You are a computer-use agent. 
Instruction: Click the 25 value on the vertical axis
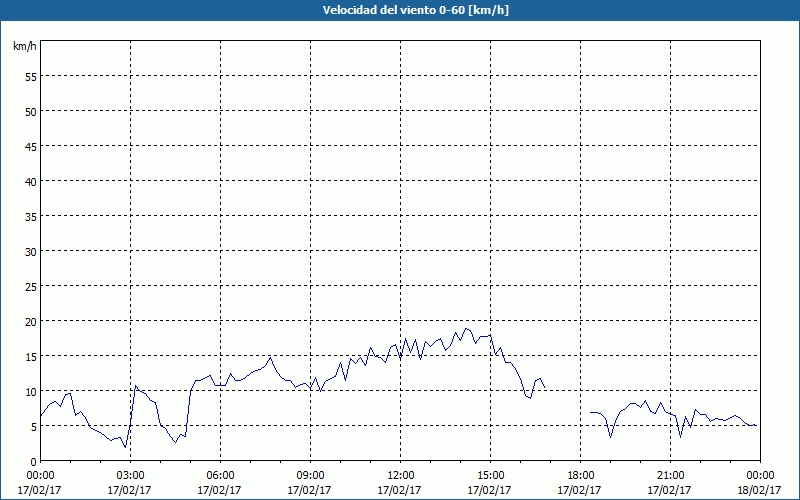pos(31,286)
